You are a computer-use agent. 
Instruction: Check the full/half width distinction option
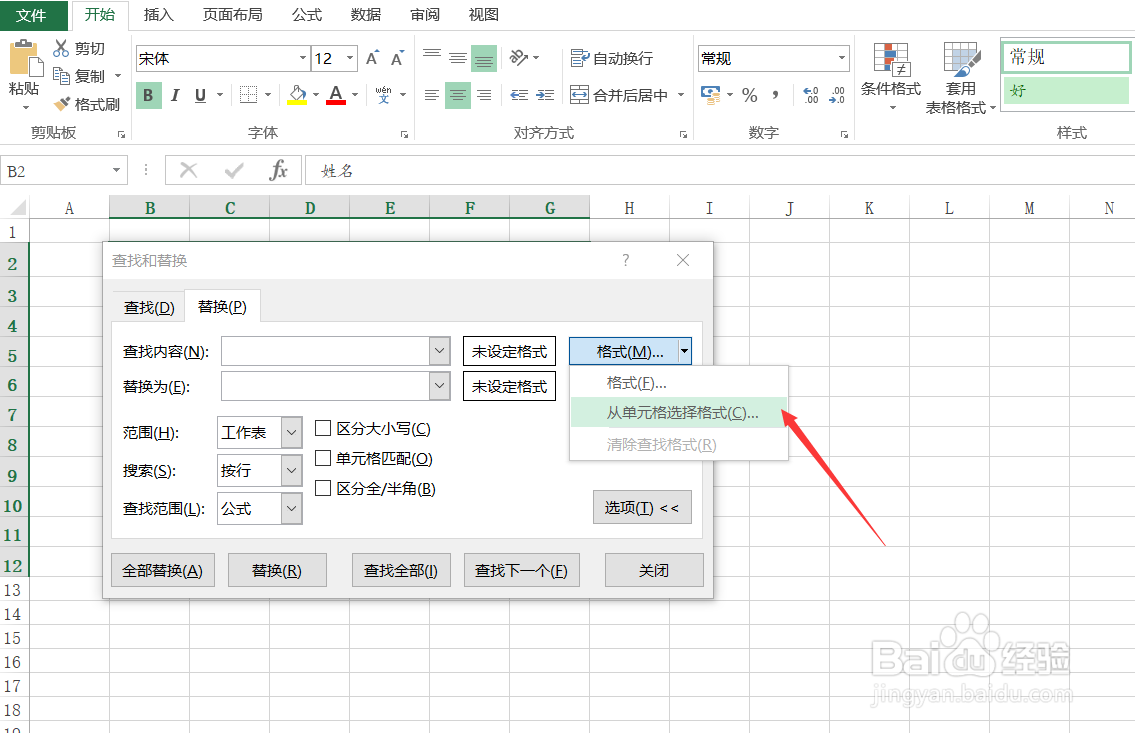[323, 488]
